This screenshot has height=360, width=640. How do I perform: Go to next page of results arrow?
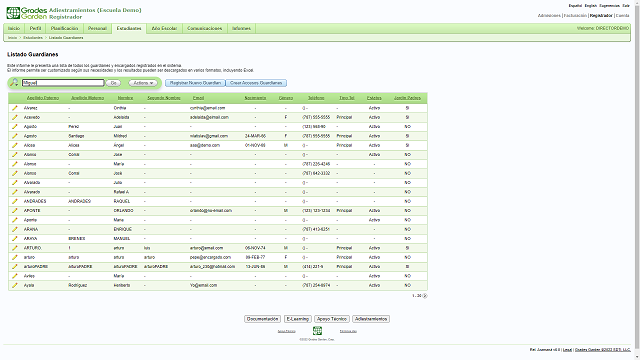click(425, 296)
